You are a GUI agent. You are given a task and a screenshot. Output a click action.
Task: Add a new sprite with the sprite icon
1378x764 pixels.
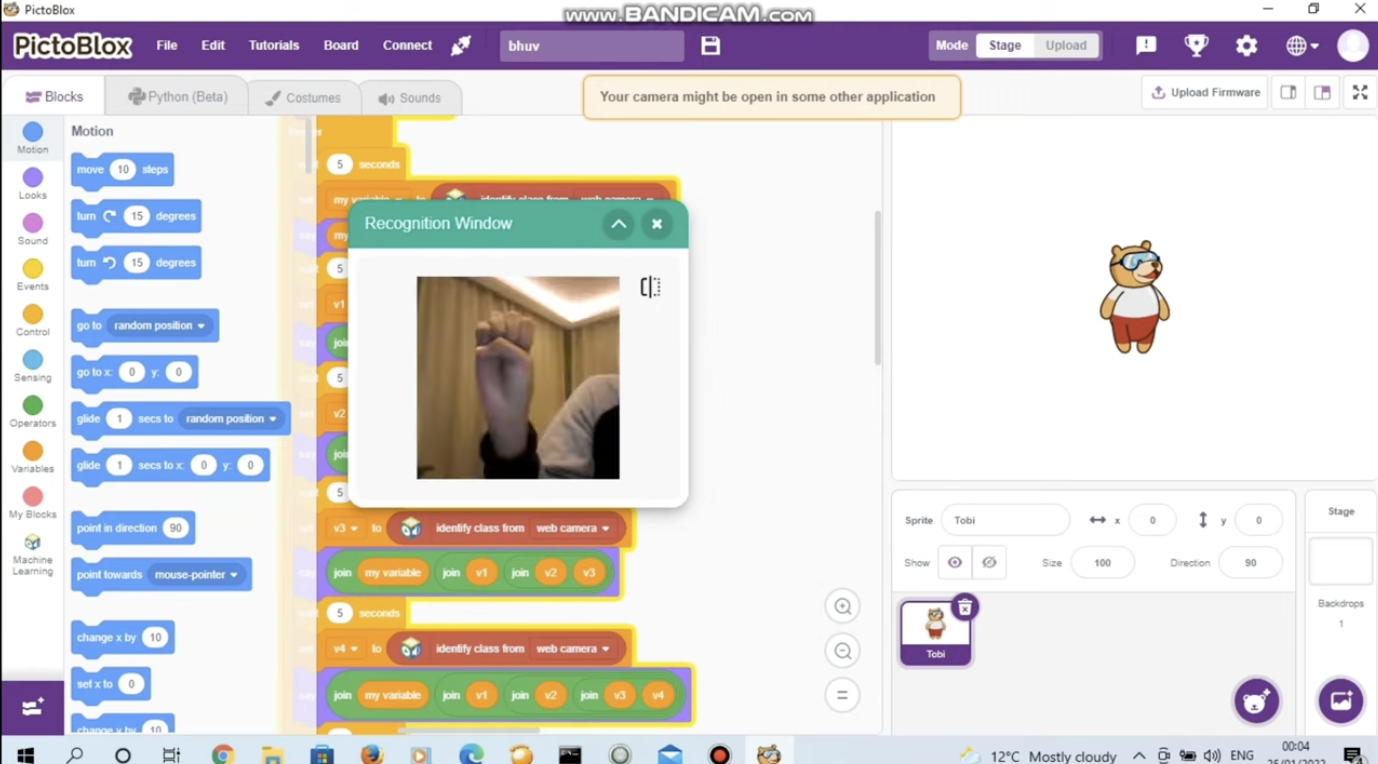point(1256,701)
